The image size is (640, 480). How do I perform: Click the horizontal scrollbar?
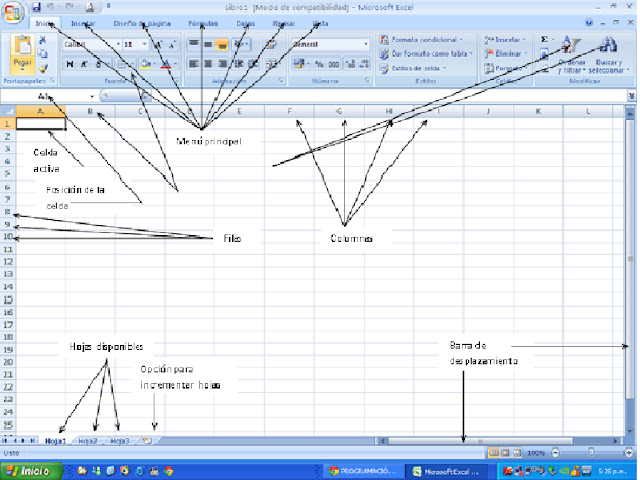480,441
